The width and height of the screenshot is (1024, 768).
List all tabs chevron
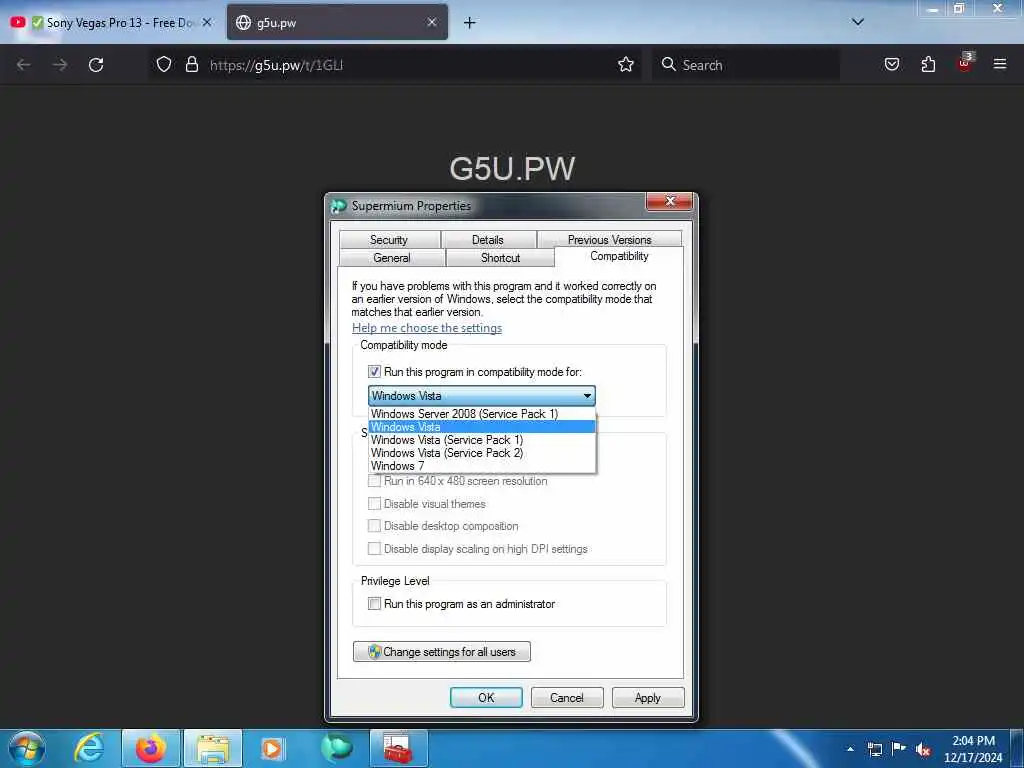857,22
